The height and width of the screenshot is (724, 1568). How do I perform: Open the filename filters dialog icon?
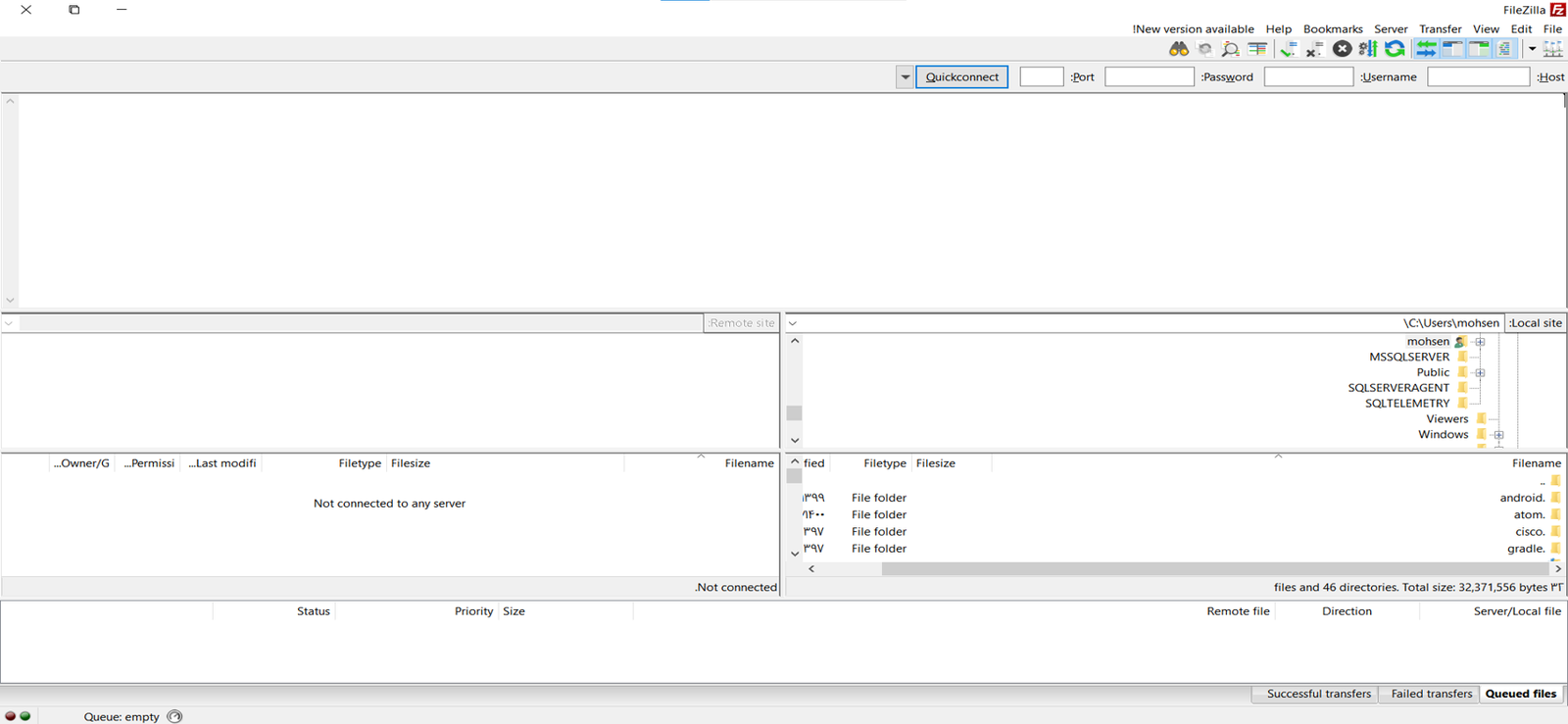pos(1257,49)
